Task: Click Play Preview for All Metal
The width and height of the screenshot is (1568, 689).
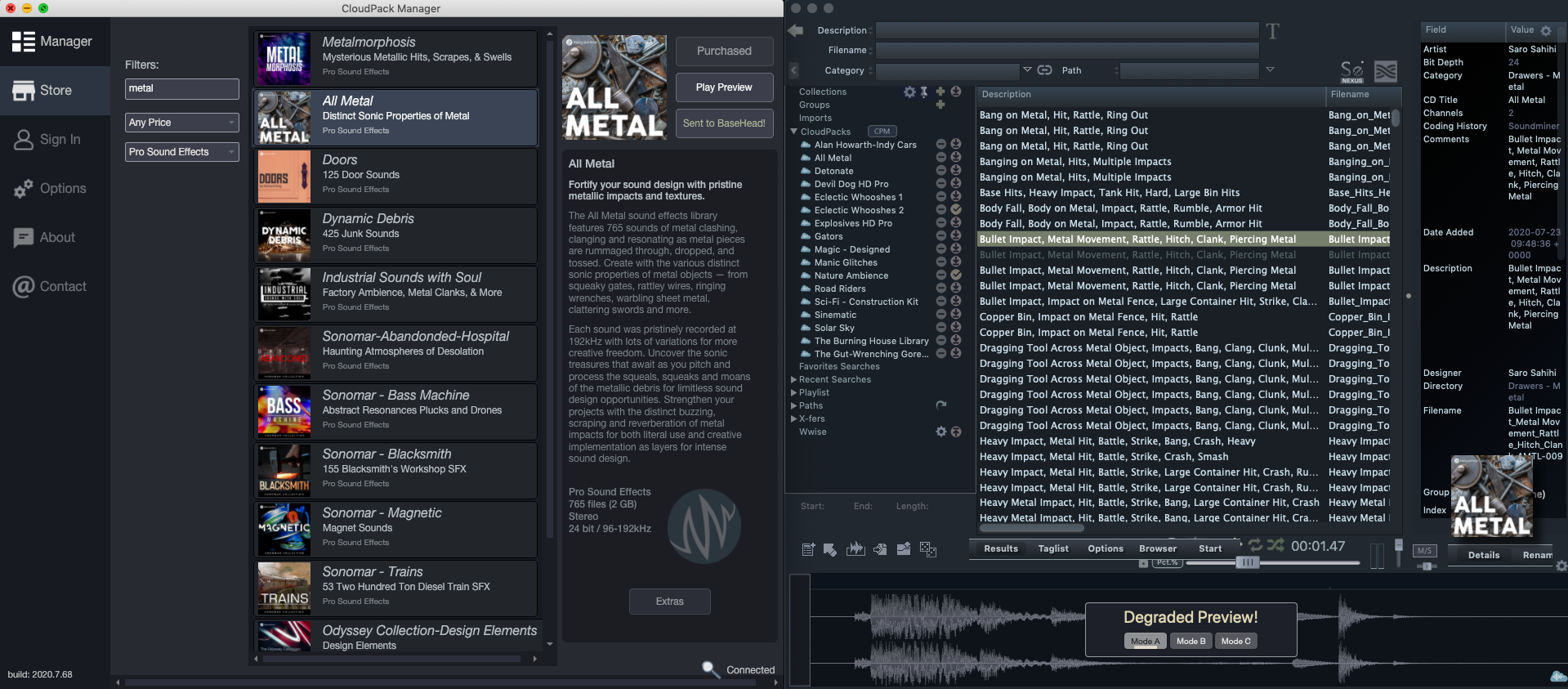Action: (724, 87)
